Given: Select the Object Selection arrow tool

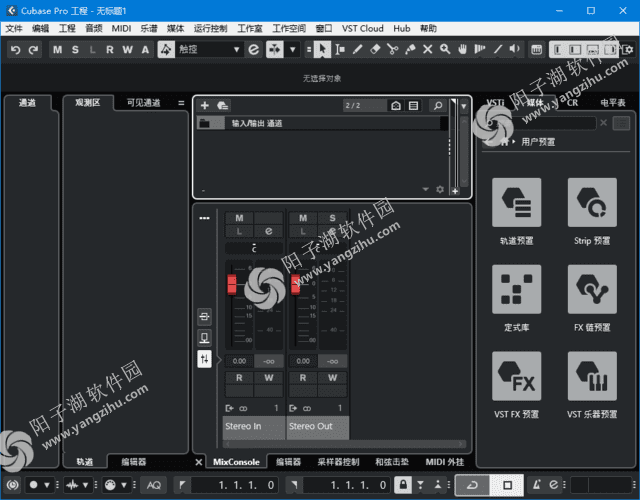Looking at the screenshot, I should [322, 49].
